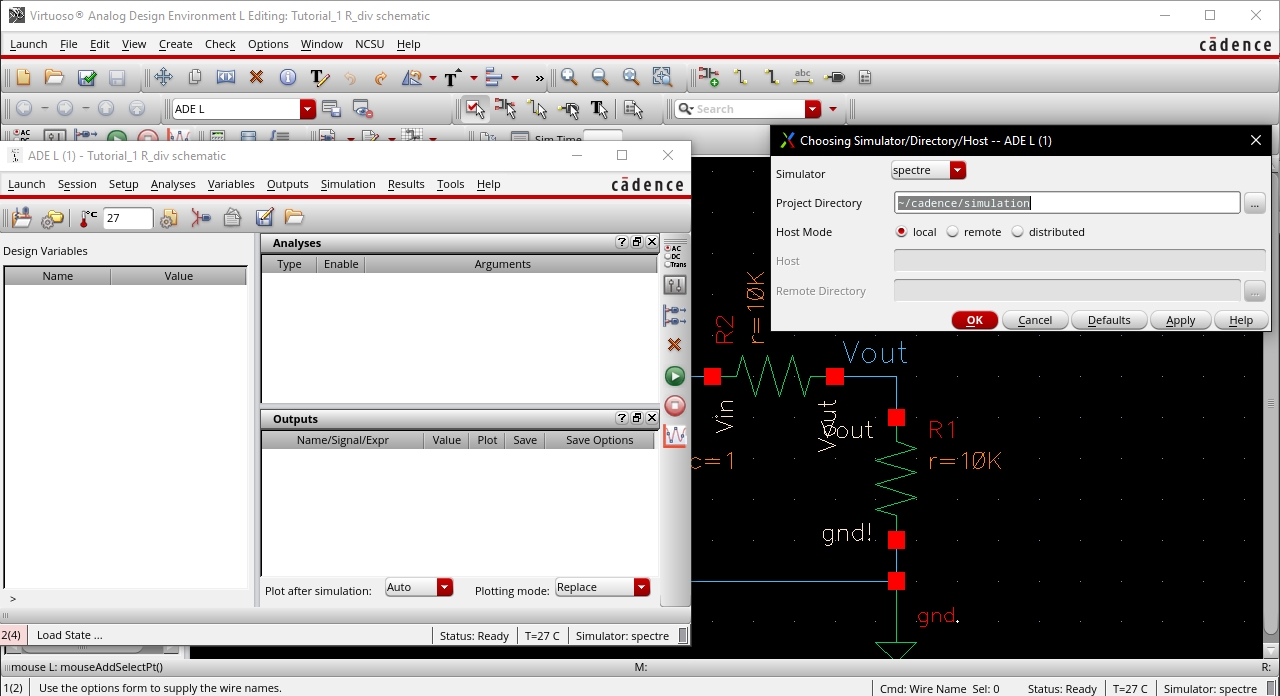The height and width of the screenshot is (696, 1280).
Task: Click the Arguments column header in Analyses
Action: (x=502, y=264)
